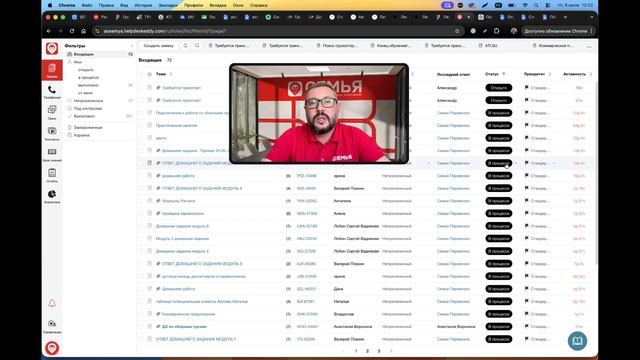Open the Омни chat section
640x360 pixels.
pos(52,112)
